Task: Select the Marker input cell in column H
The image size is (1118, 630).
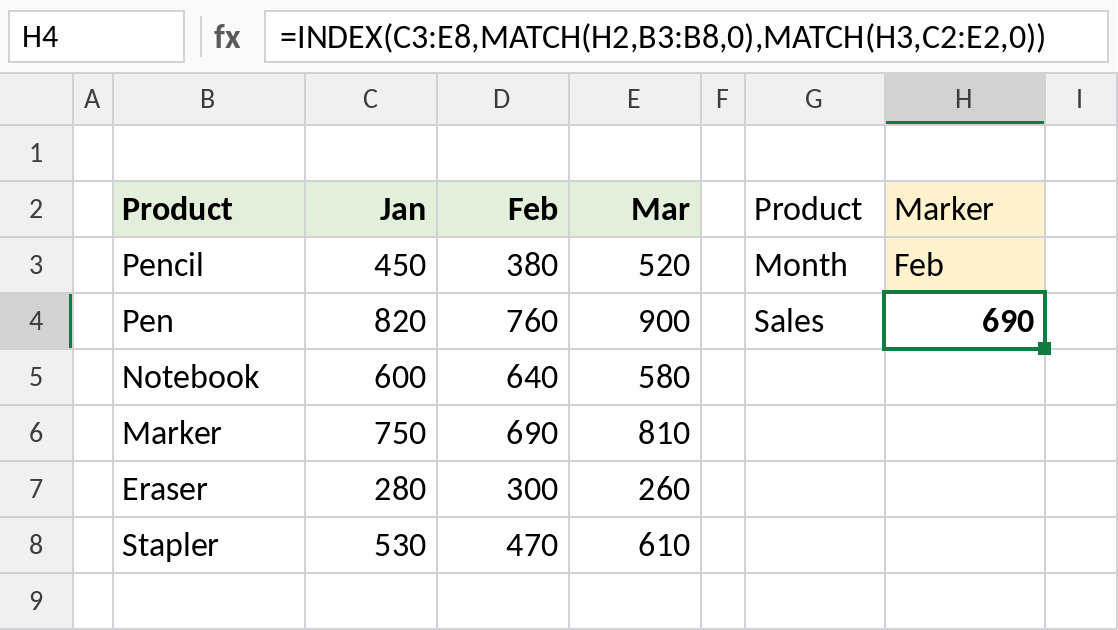Action: (x=965, y=209)
